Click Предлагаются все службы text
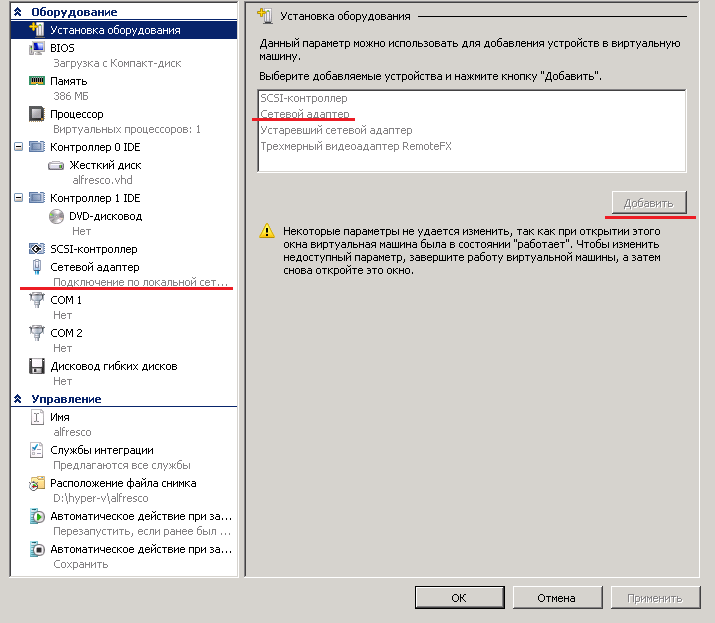 click(122, 465)
